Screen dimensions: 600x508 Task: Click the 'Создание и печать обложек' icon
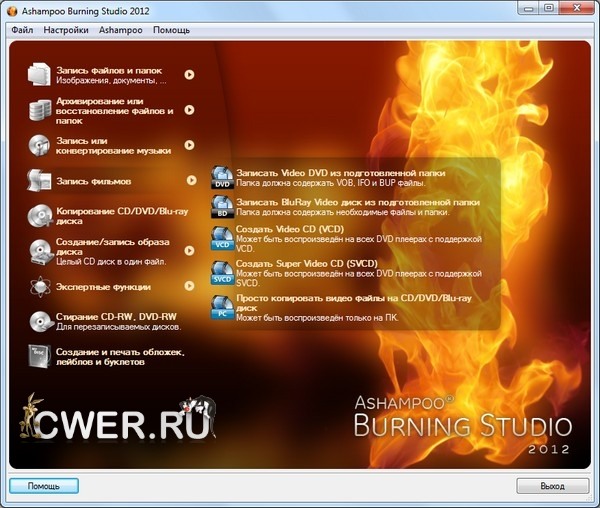coord(40,357)
